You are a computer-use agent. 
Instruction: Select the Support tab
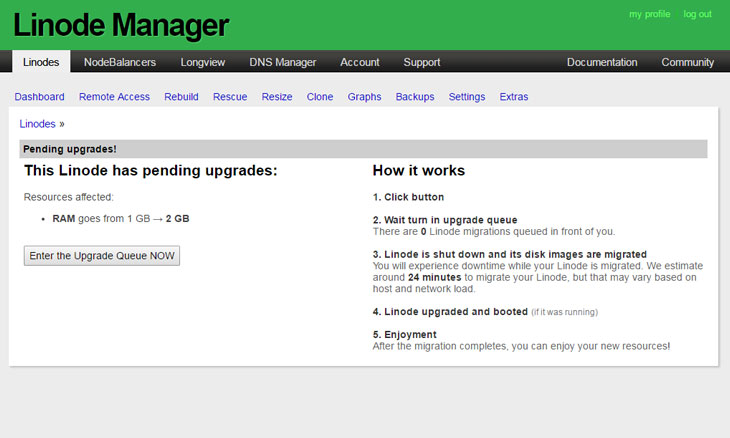coord(422,62)
